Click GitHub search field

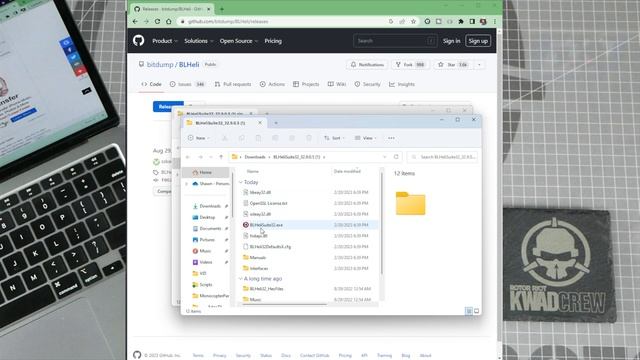tap(395, 41)
